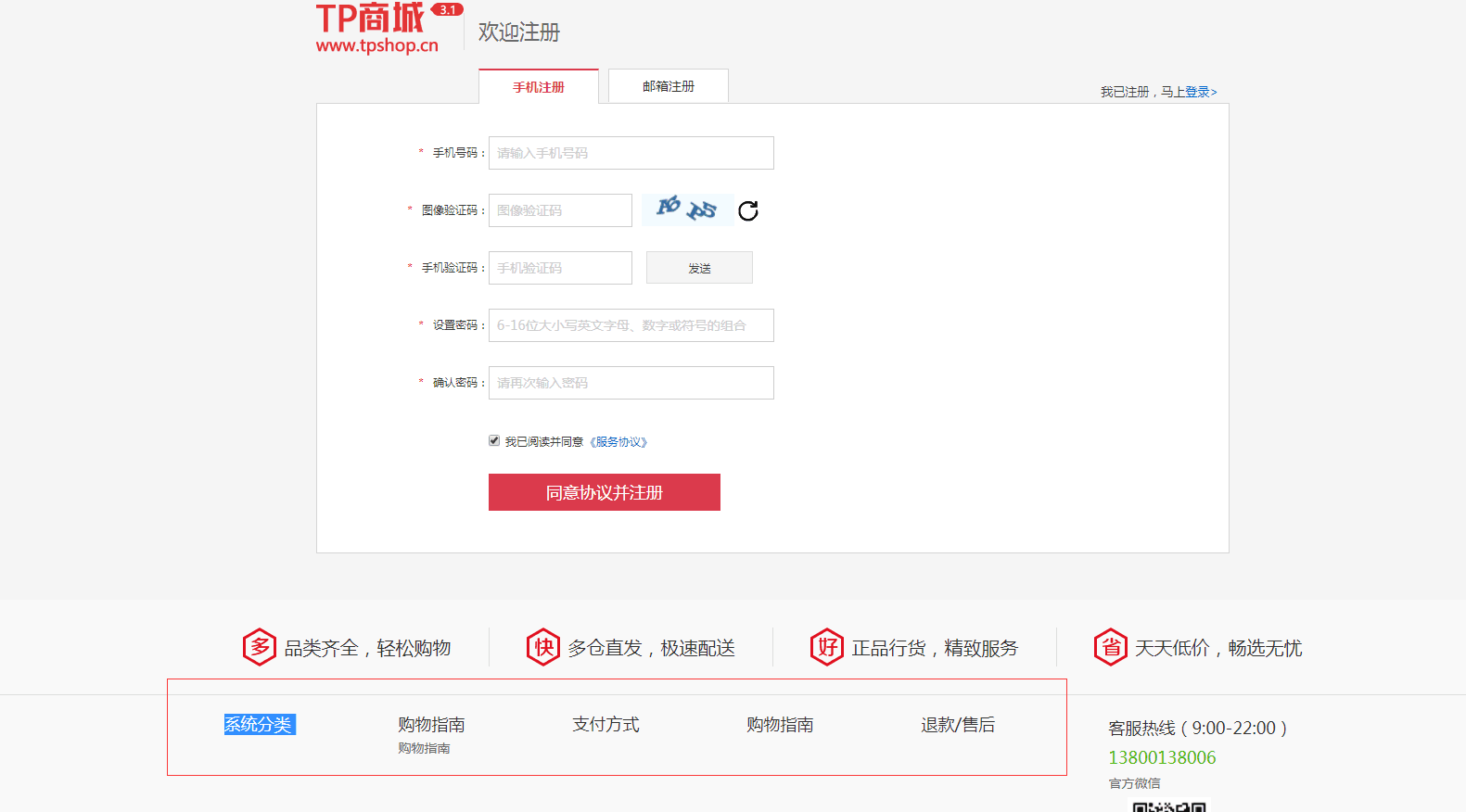Click 客服热线 (9:00-22:00) text
This screenshot has height=812, width=1466.
1198,729
